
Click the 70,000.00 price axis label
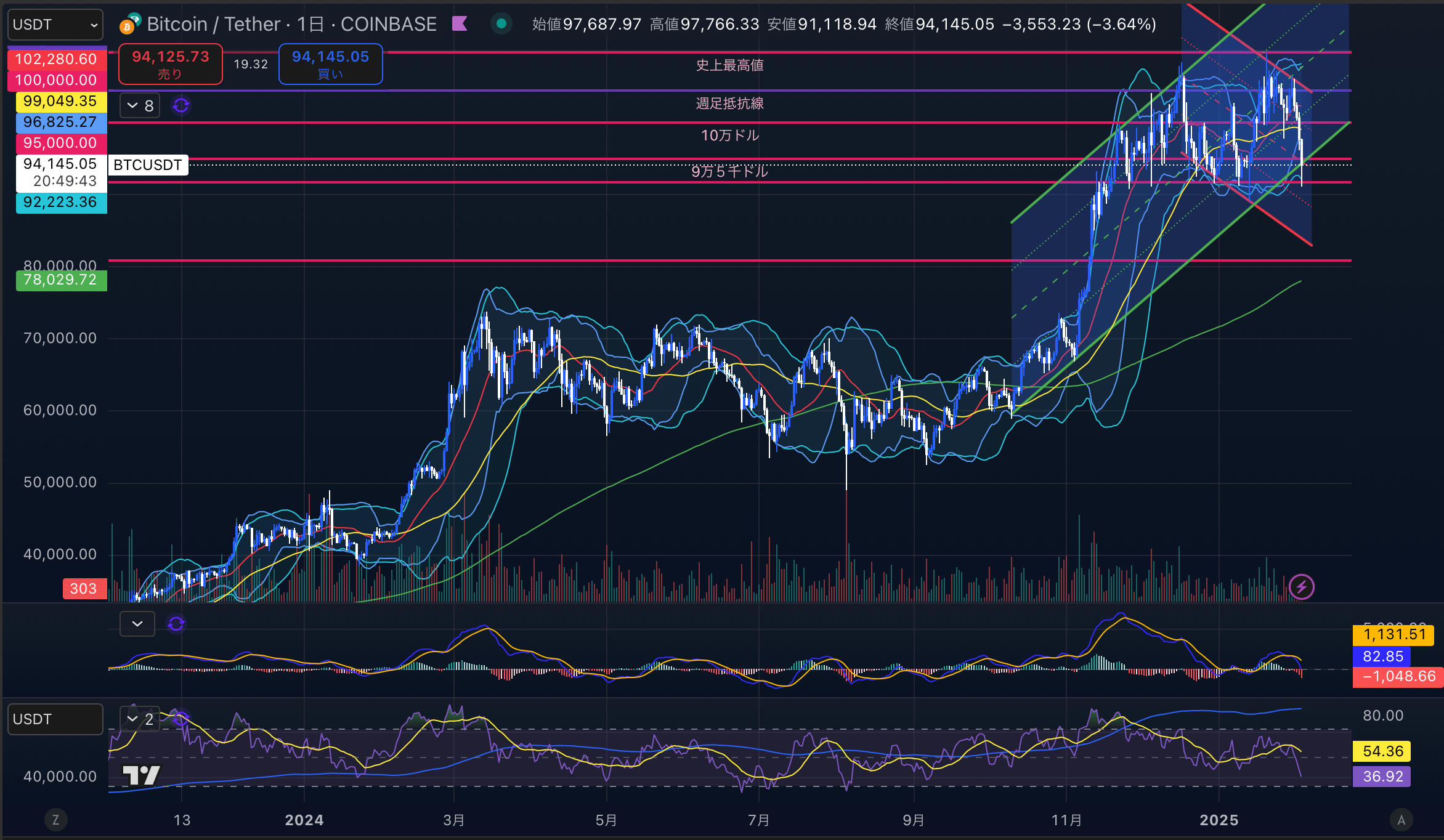tap(60, 338)
